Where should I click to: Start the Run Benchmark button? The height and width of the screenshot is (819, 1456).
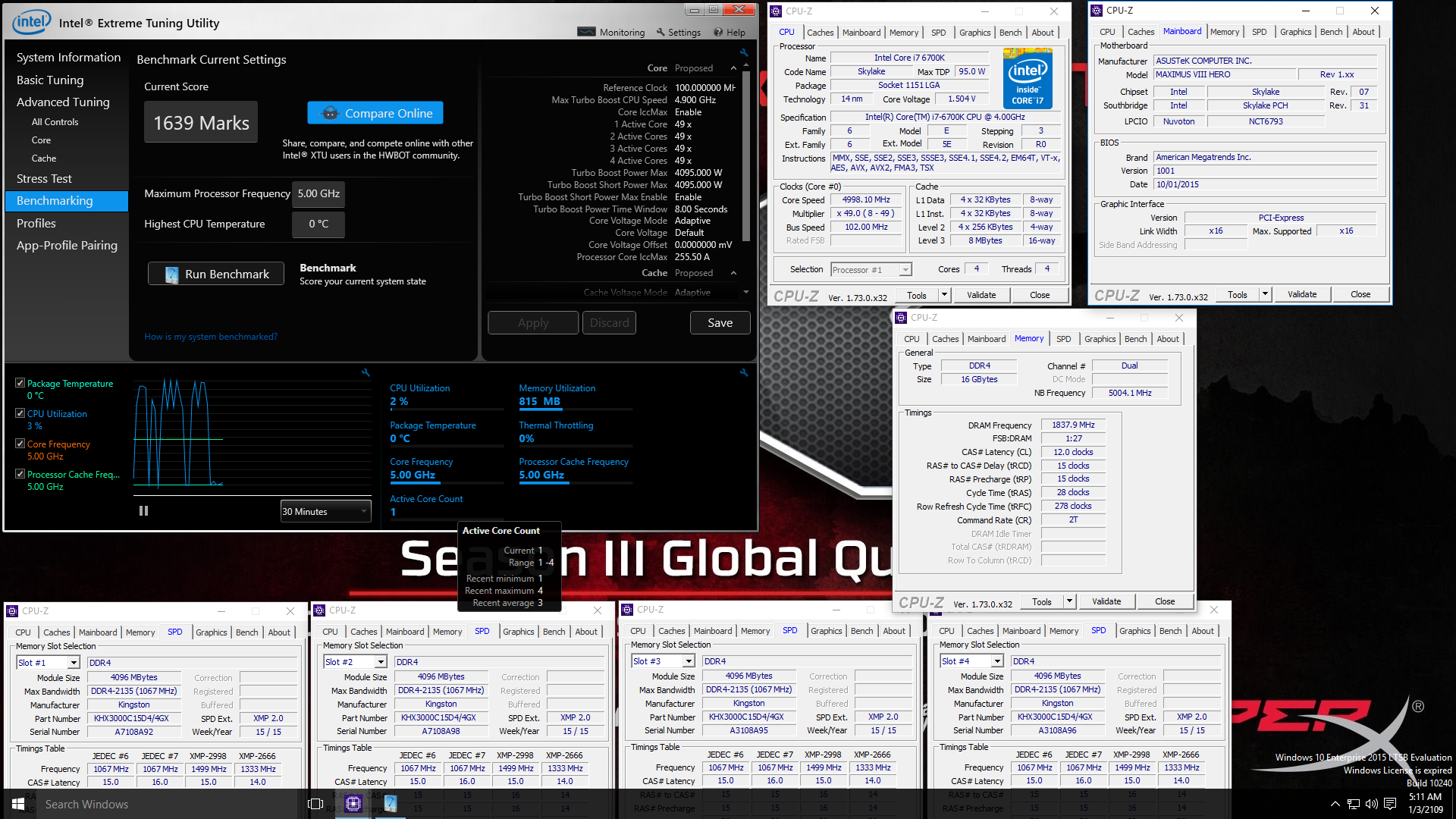tap(216, 274)
